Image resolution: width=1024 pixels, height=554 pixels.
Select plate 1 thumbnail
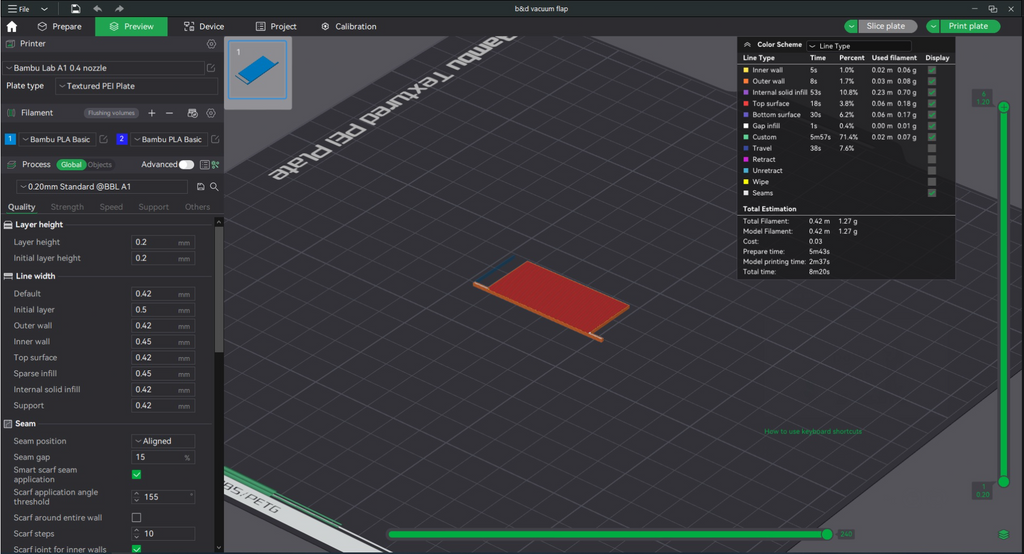tap(257, 70)
